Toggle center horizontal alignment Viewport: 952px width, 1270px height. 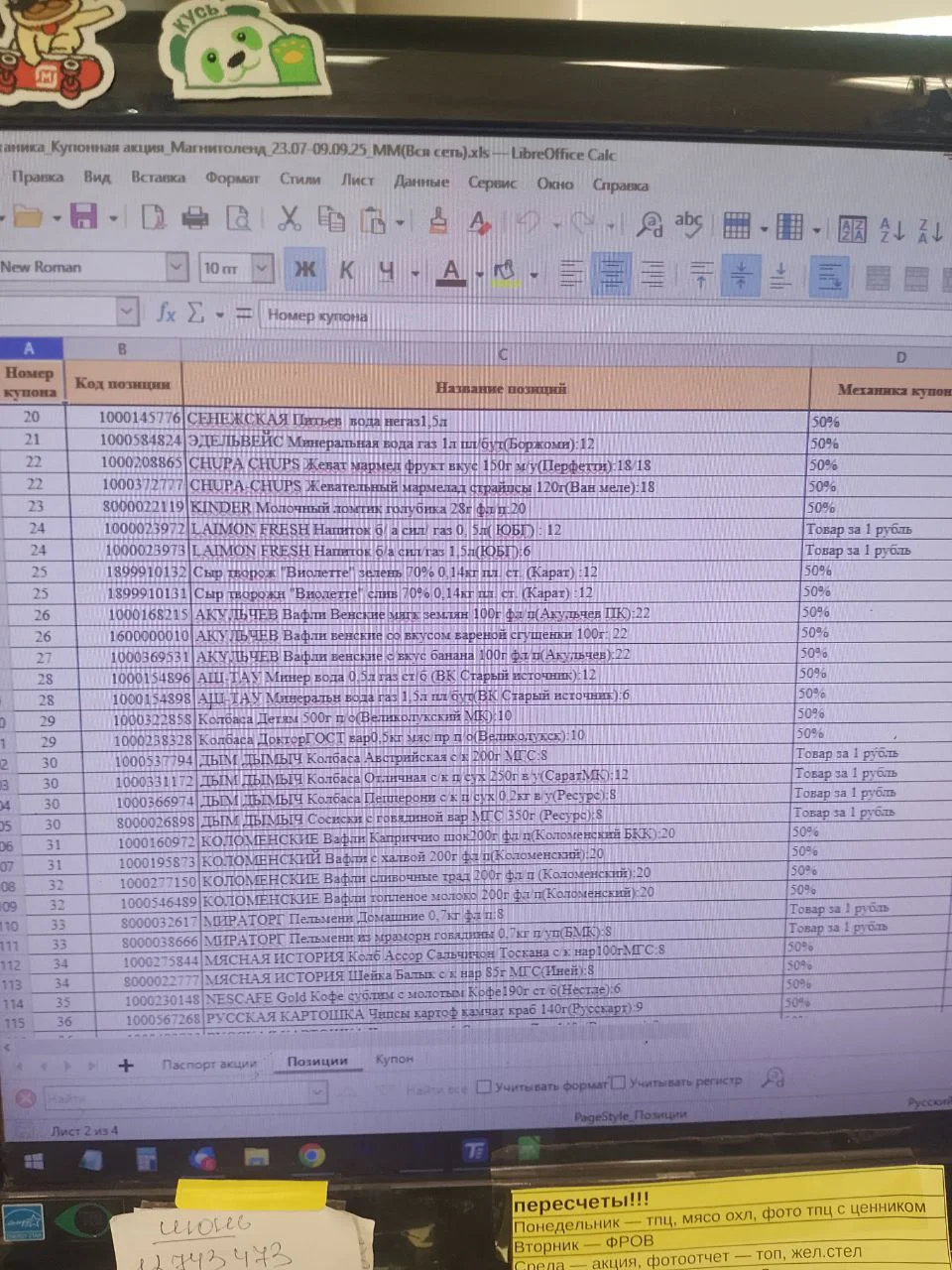click(612, 273)
